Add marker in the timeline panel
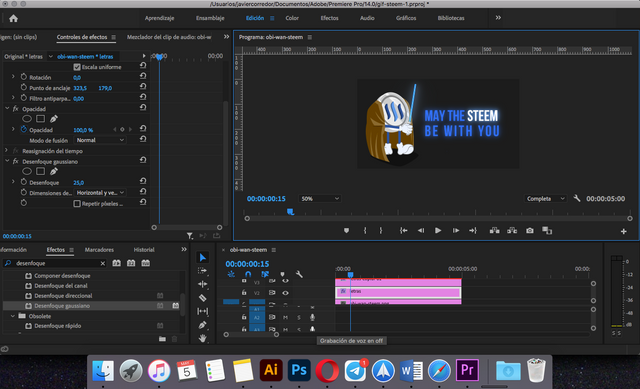The width and height of the screenshot is (640, 389). pyautogui.click(x=282, y=274)
